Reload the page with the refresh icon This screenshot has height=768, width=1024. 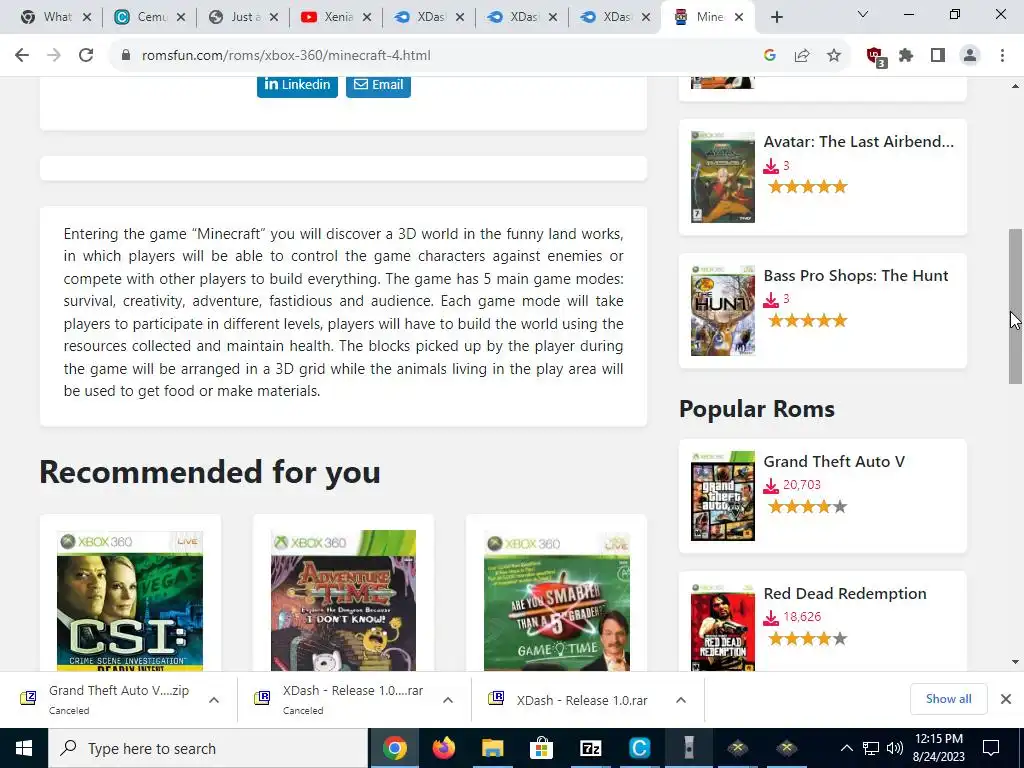coord(86,56)
